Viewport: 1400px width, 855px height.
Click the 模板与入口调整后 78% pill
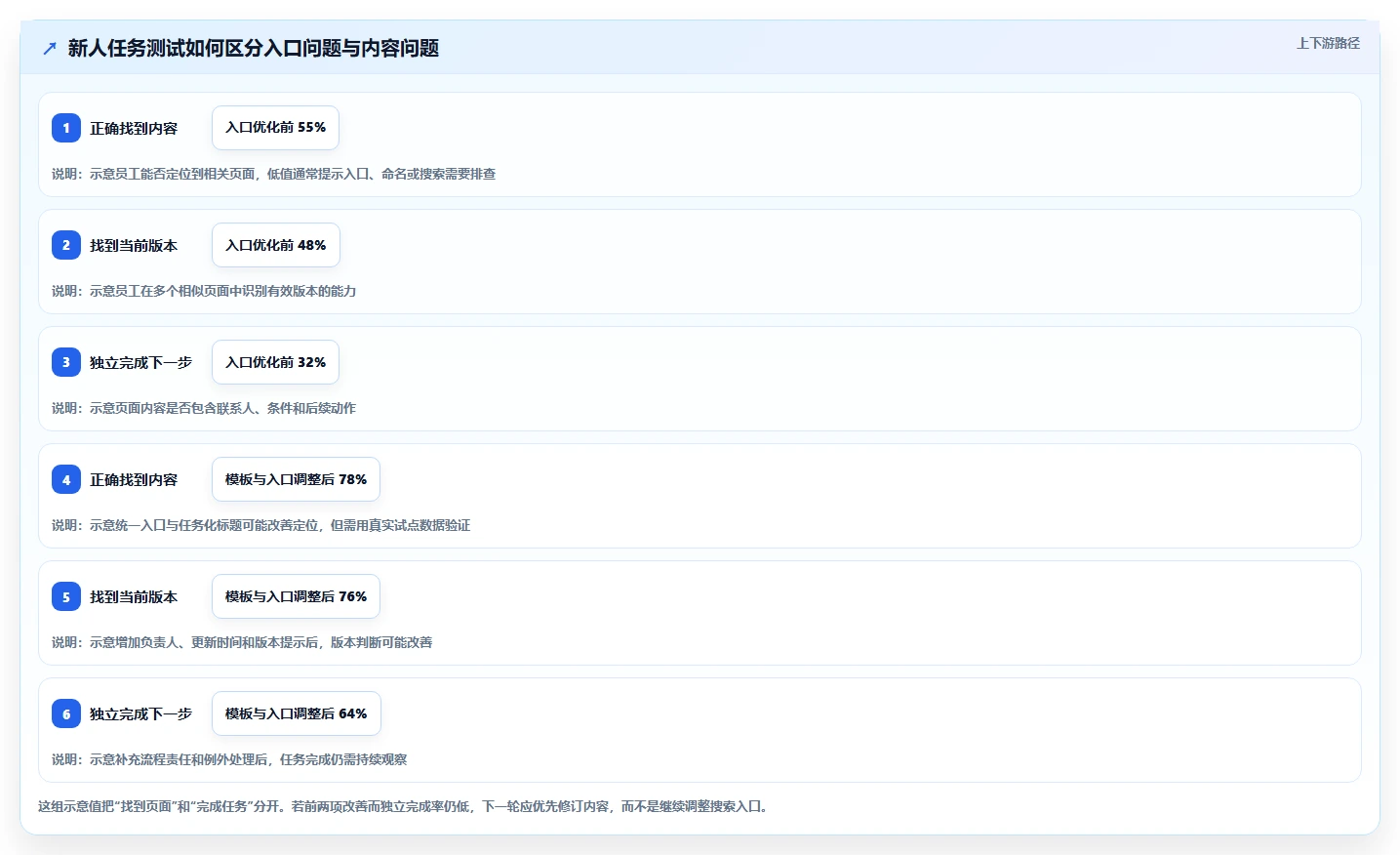296,479
